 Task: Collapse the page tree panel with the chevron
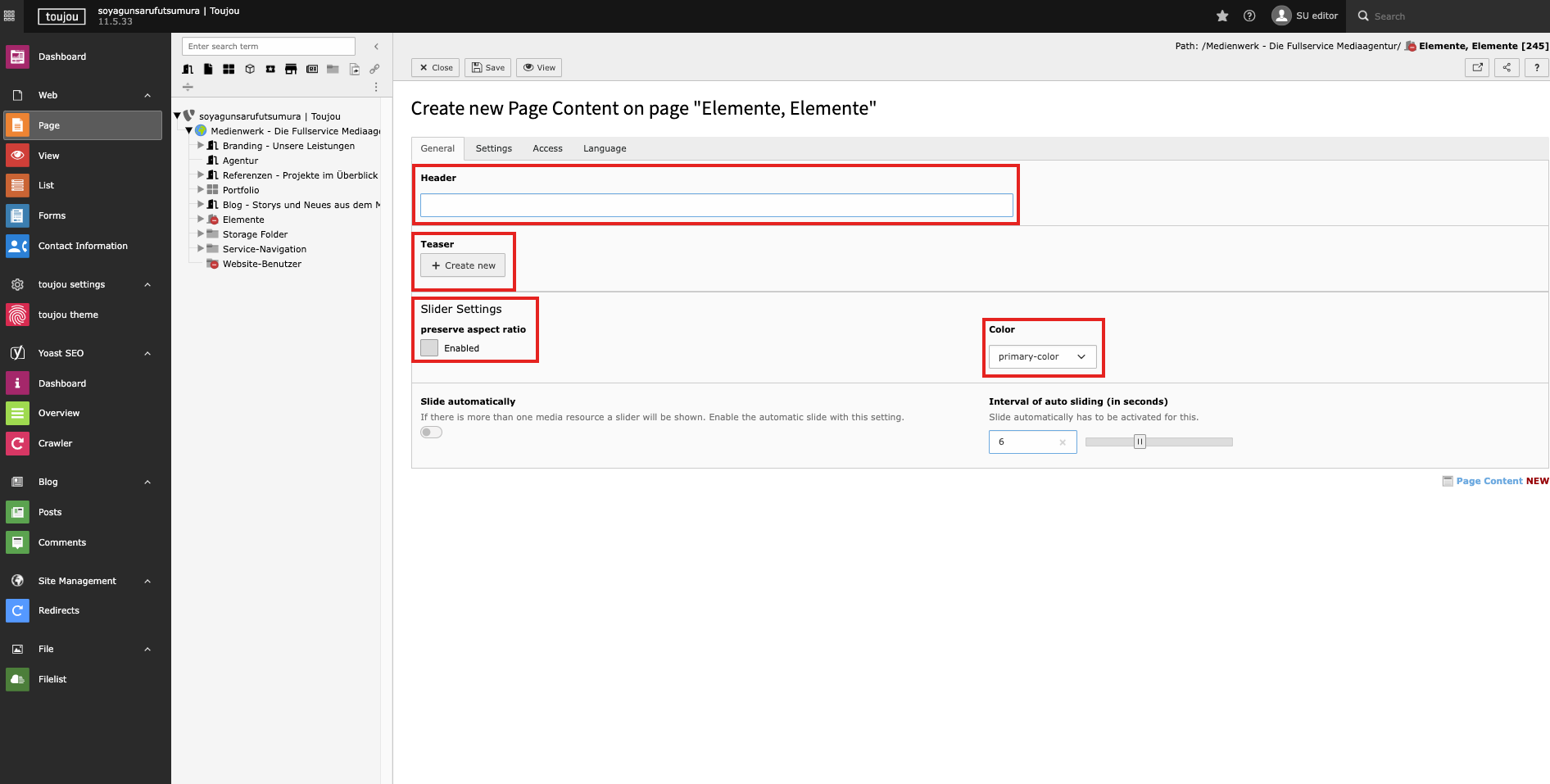pyautogui.click(x=376, y=47)
